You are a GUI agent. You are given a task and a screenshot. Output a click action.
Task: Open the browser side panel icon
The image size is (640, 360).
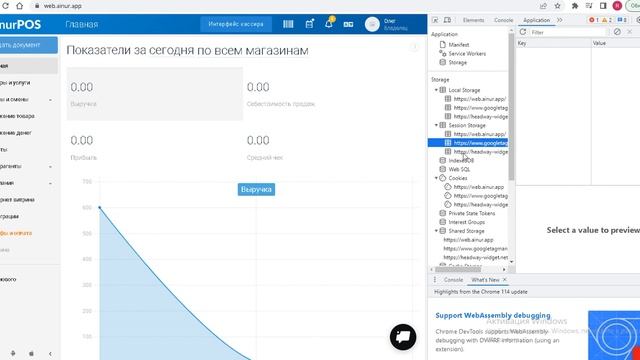click(603, 6)
